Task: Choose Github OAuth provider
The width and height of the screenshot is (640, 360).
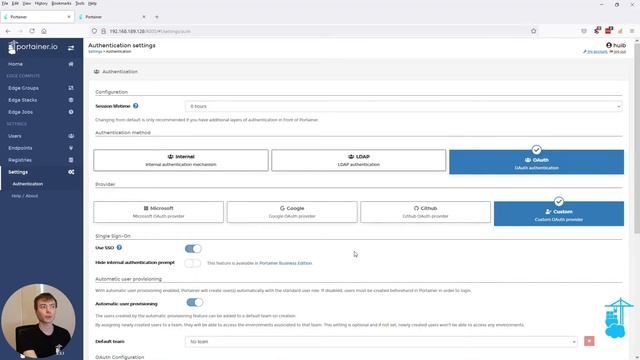Action: [425, 212]
